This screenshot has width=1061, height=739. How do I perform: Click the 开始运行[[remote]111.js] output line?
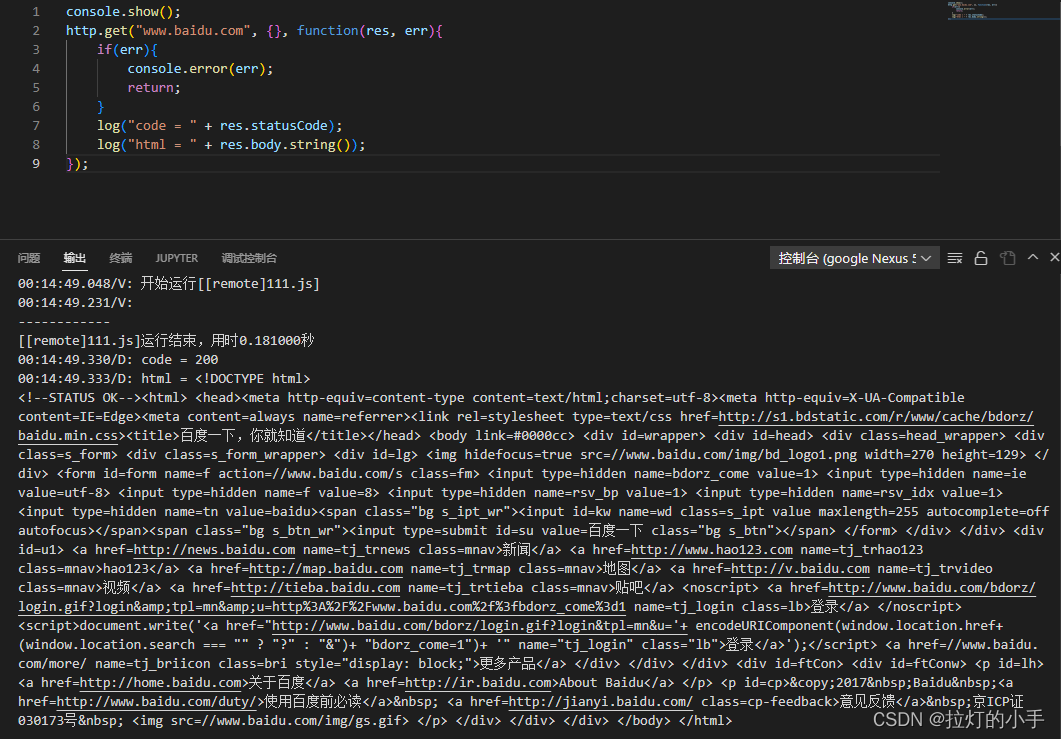230,284
